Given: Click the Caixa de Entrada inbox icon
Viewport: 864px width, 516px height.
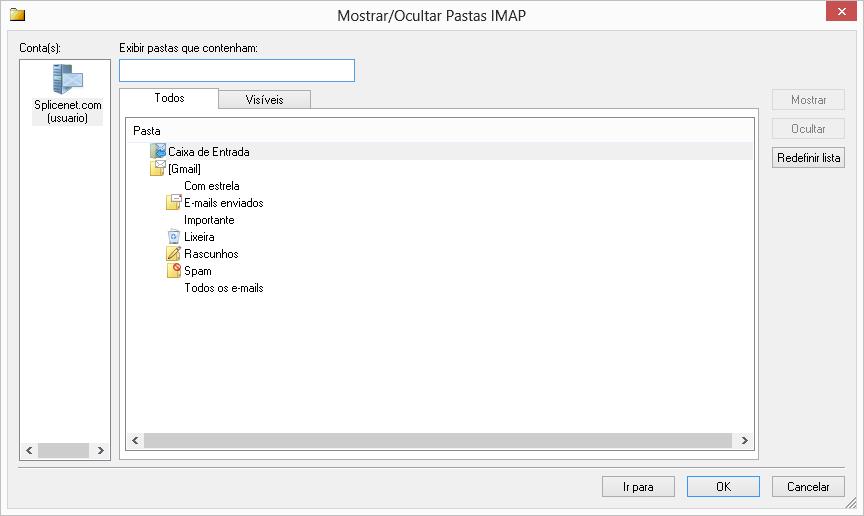Looking at the screenshot, I should coord(158,151).
